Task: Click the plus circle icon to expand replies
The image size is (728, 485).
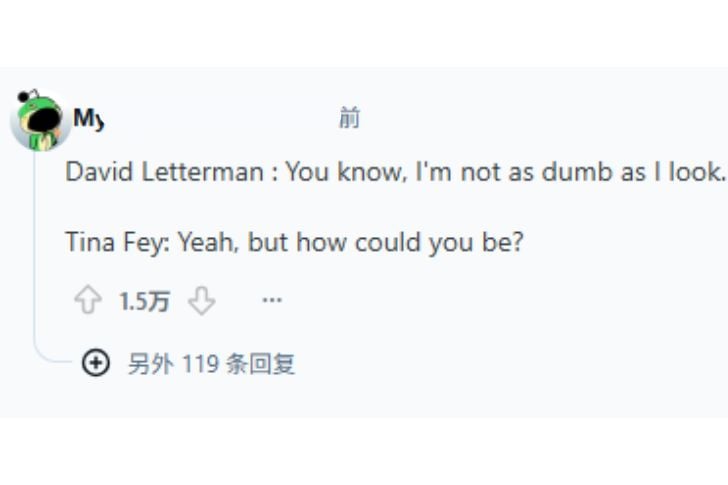Action: coord(95,363)
